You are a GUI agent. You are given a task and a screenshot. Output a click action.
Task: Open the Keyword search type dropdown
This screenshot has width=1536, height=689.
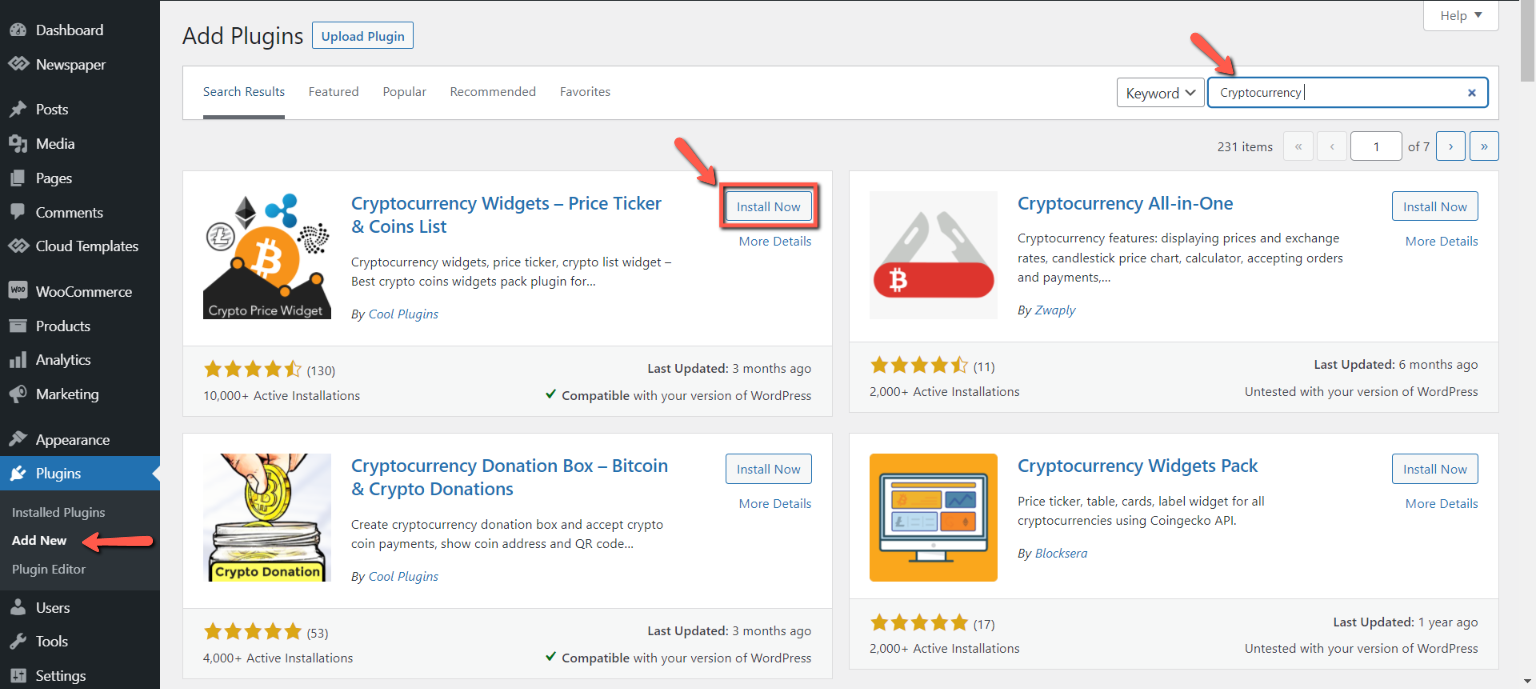(1160, 93)
